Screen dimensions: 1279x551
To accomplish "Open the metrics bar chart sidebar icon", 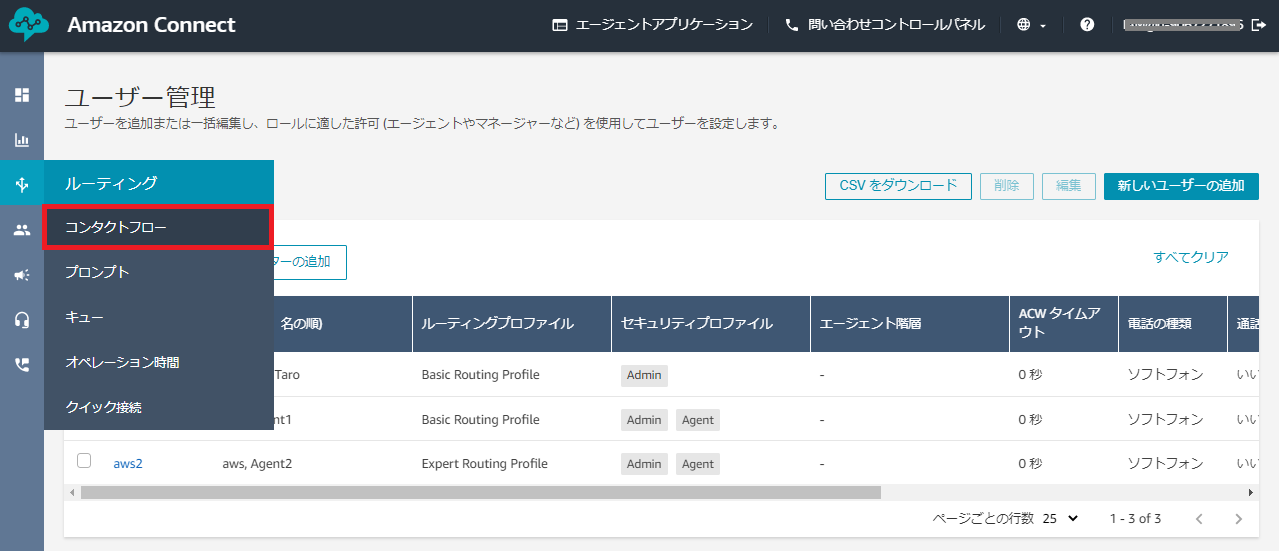I will (x=22, y=140).
